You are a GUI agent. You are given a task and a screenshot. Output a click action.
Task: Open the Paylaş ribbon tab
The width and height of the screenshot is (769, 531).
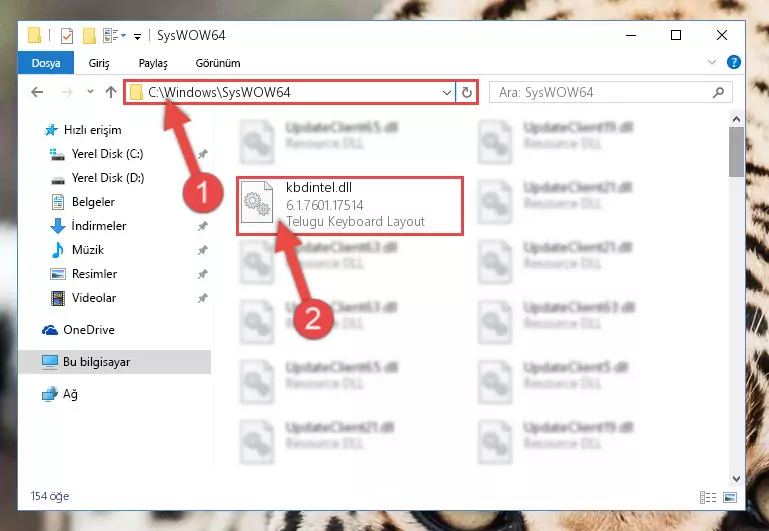point(153,63)
